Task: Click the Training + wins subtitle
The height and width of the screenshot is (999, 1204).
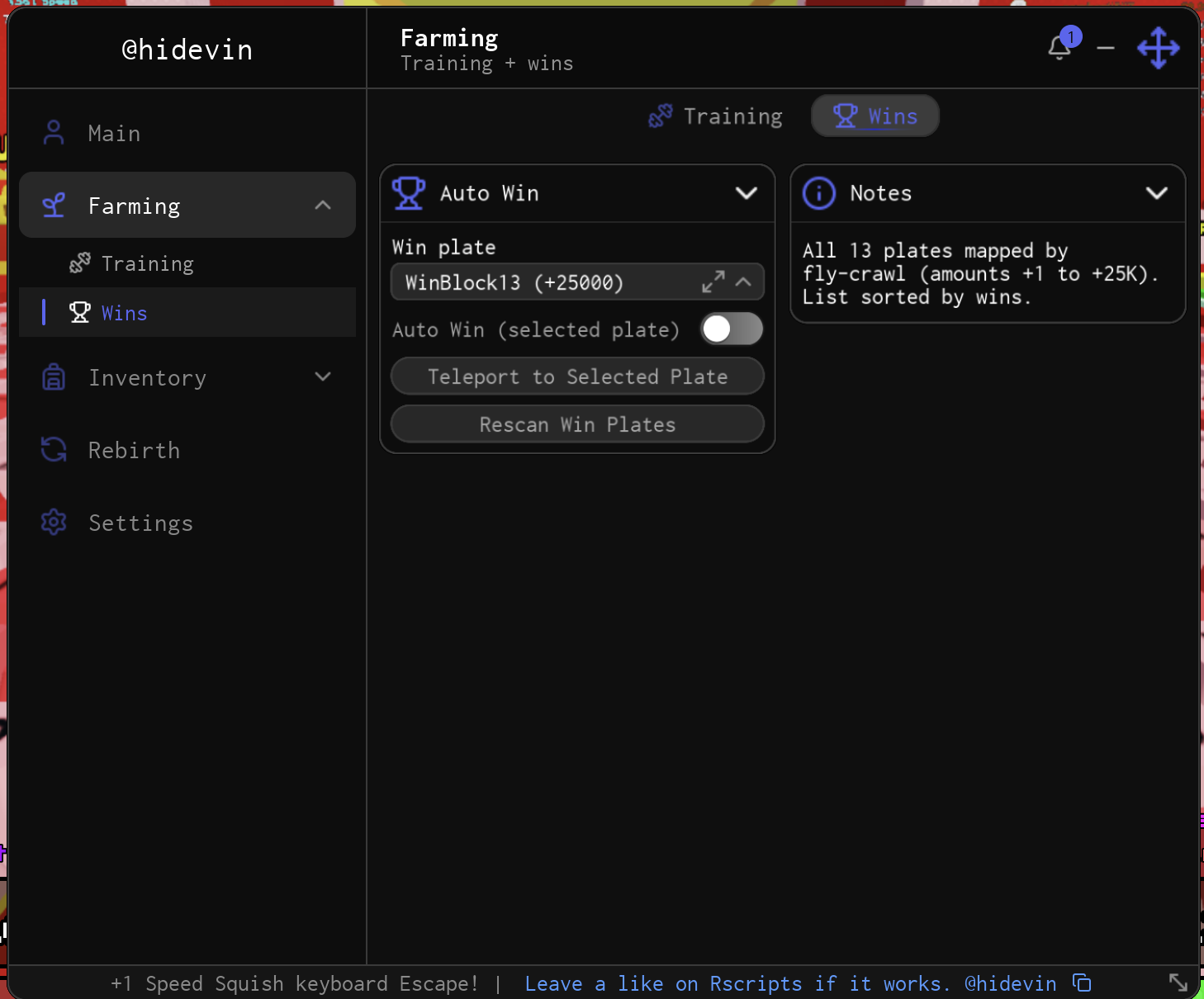Action: (x=486, y=64)
